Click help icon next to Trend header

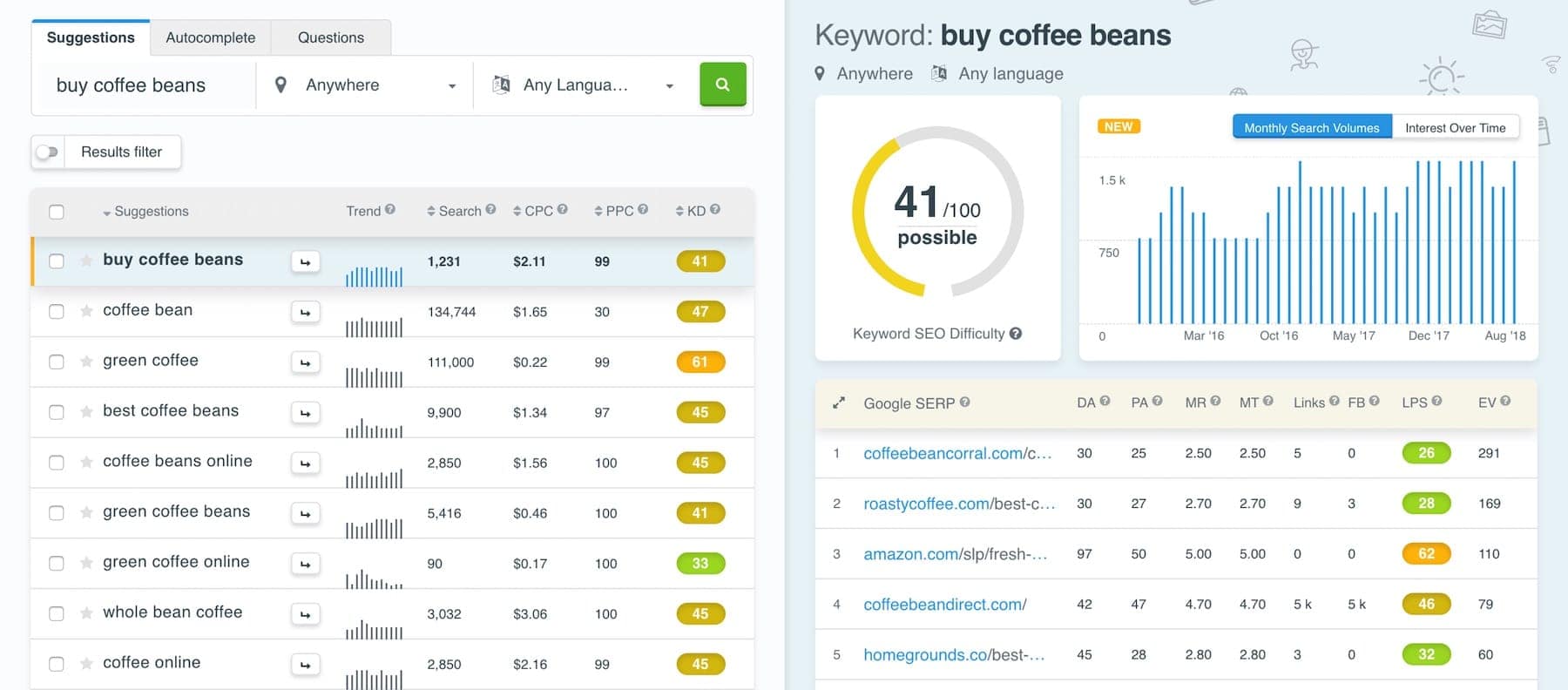pos(390,209)
